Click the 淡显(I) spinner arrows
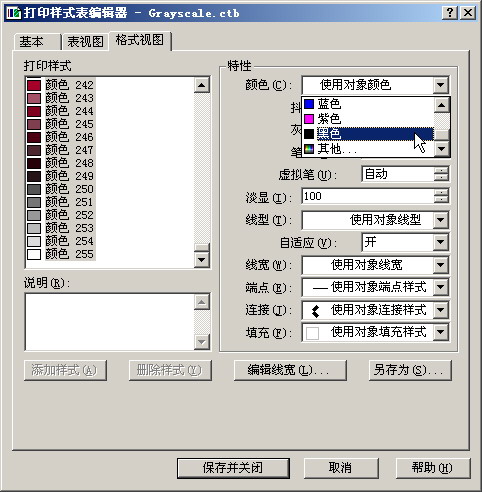Viewport: 482px width, 492px height. [441, 196]
